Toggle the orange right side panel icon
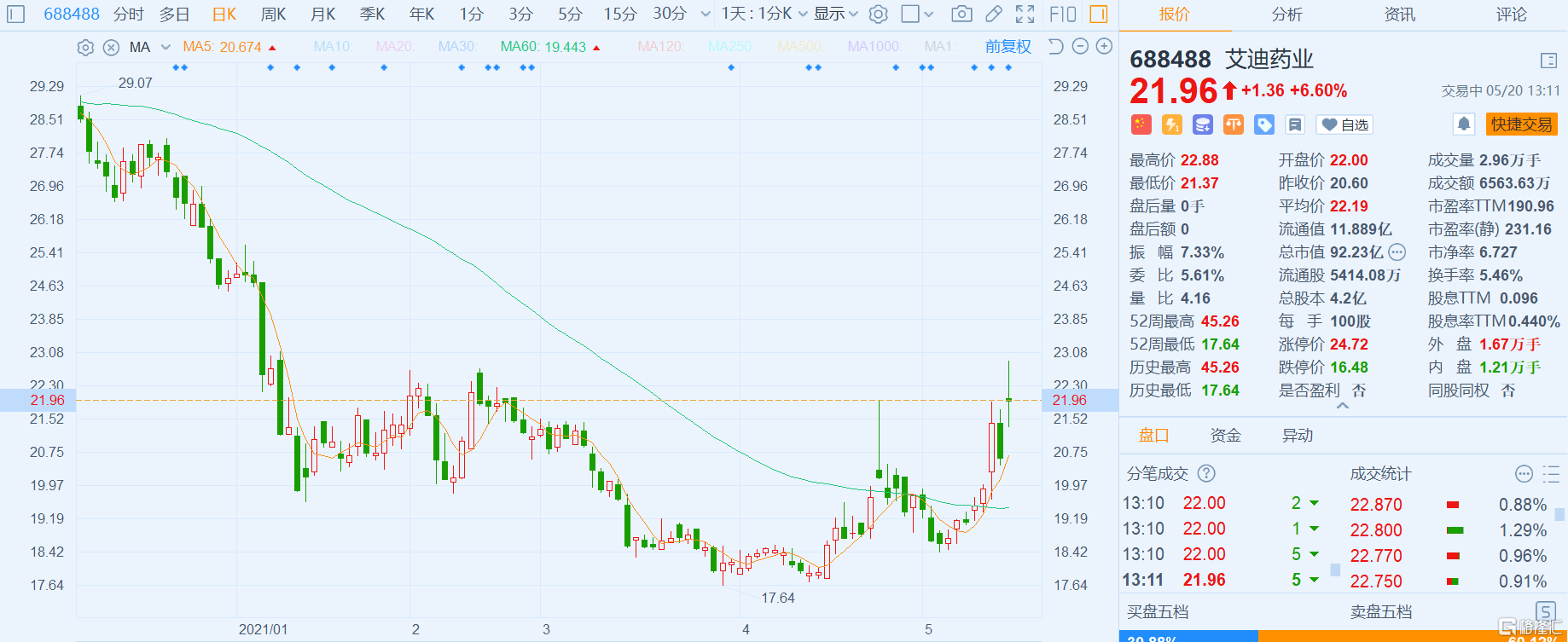 coord(1099,14)
